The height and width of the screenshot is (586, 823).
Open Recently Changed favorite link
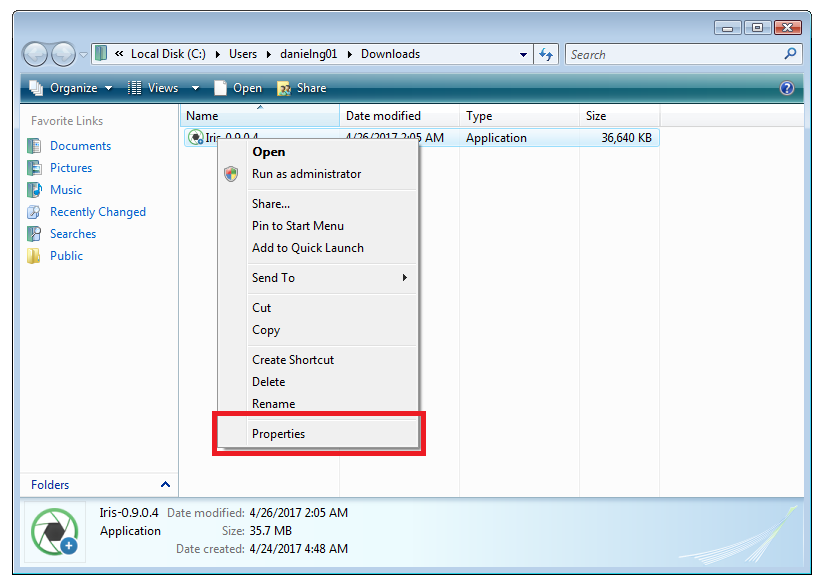[x=98, y=212]
